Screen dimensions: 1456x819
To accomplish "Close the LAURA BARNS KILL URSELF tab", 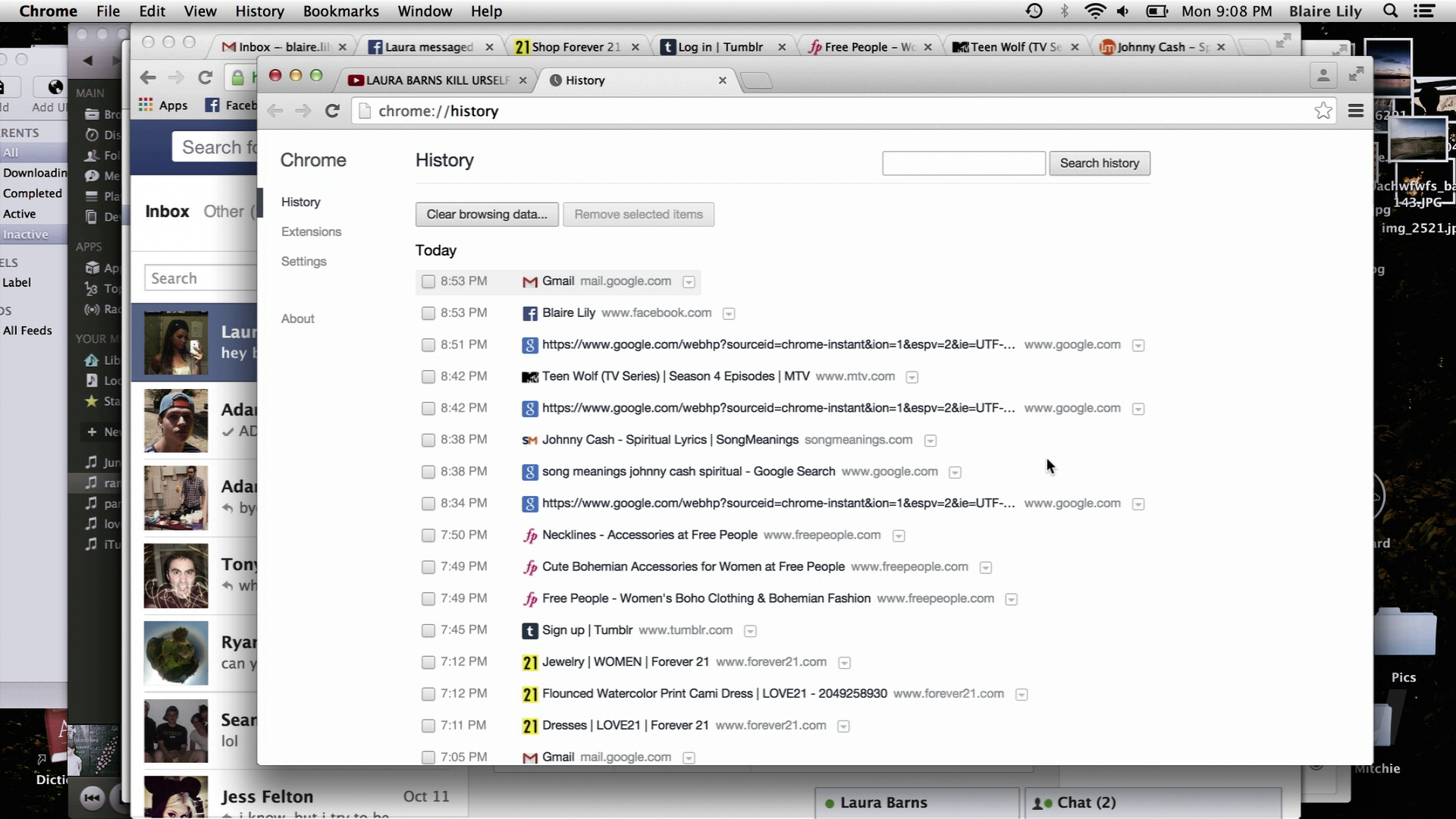I will (522, 80).
